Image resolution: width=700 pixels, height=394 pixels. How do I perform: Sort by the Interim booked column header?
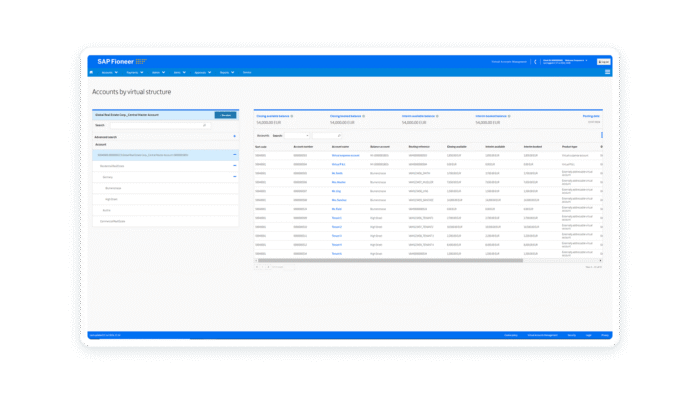point(533,147)
